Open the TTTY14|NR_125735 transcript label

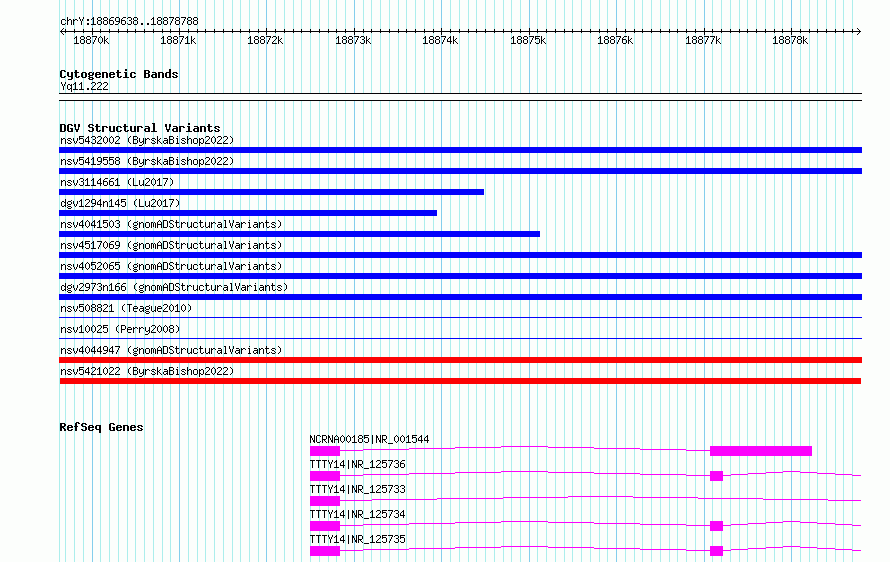[x=358, y=539]
